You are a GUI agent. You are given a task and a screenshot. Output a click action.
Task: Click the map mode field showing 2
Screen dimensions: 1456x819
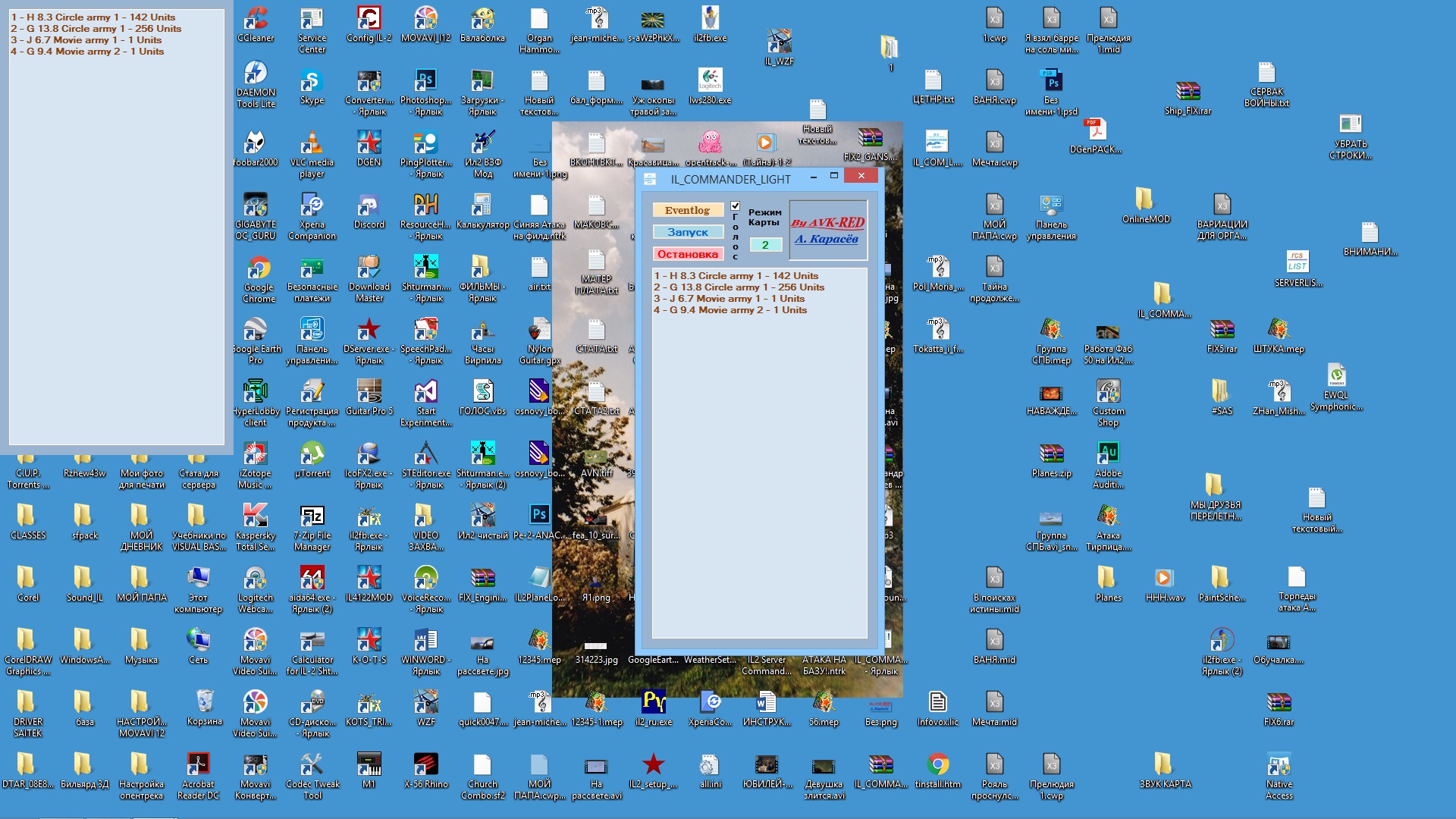point(765,244)
